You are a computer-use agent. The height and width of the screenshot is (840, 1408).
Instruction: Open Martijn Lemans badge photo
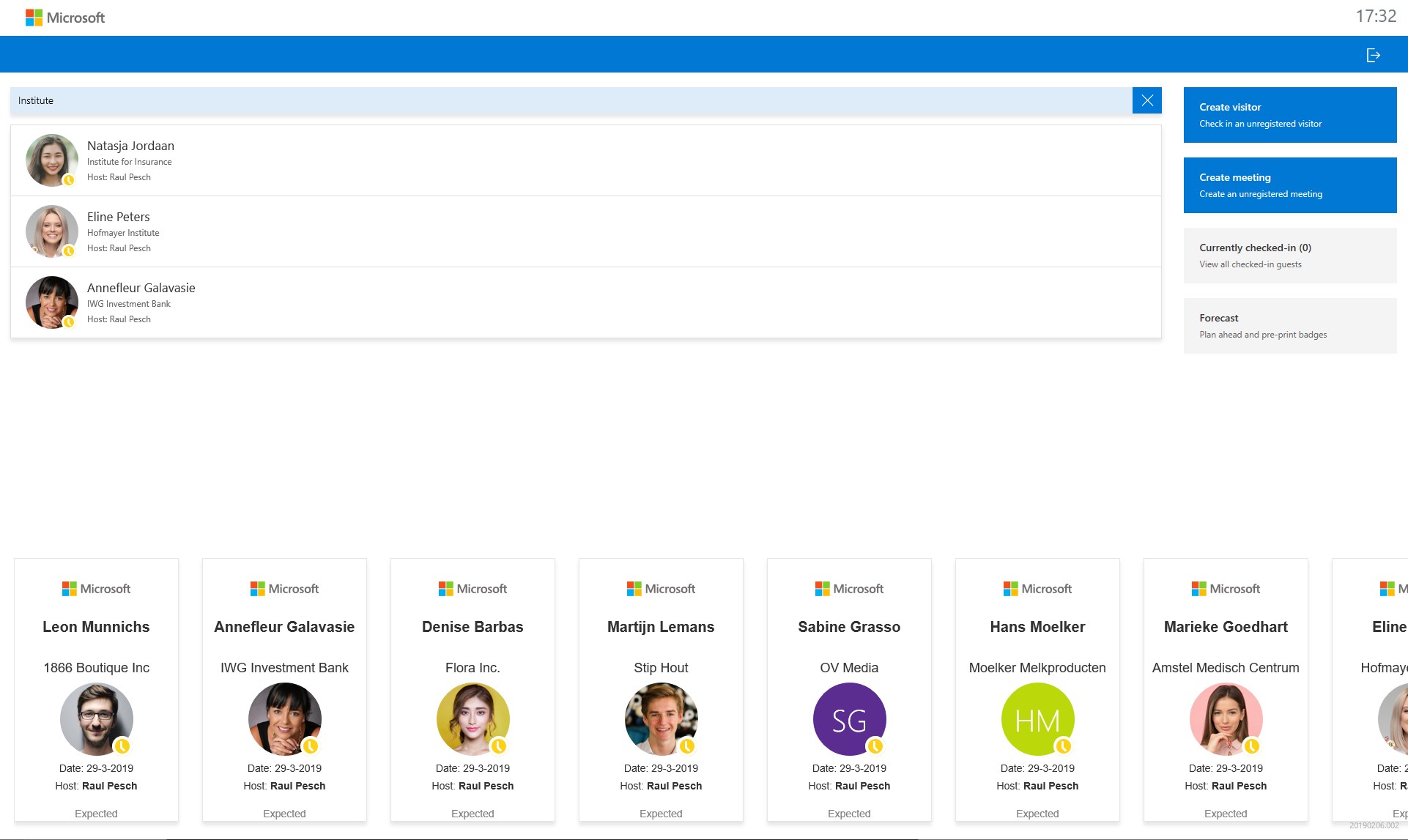[x=661, y=719]
